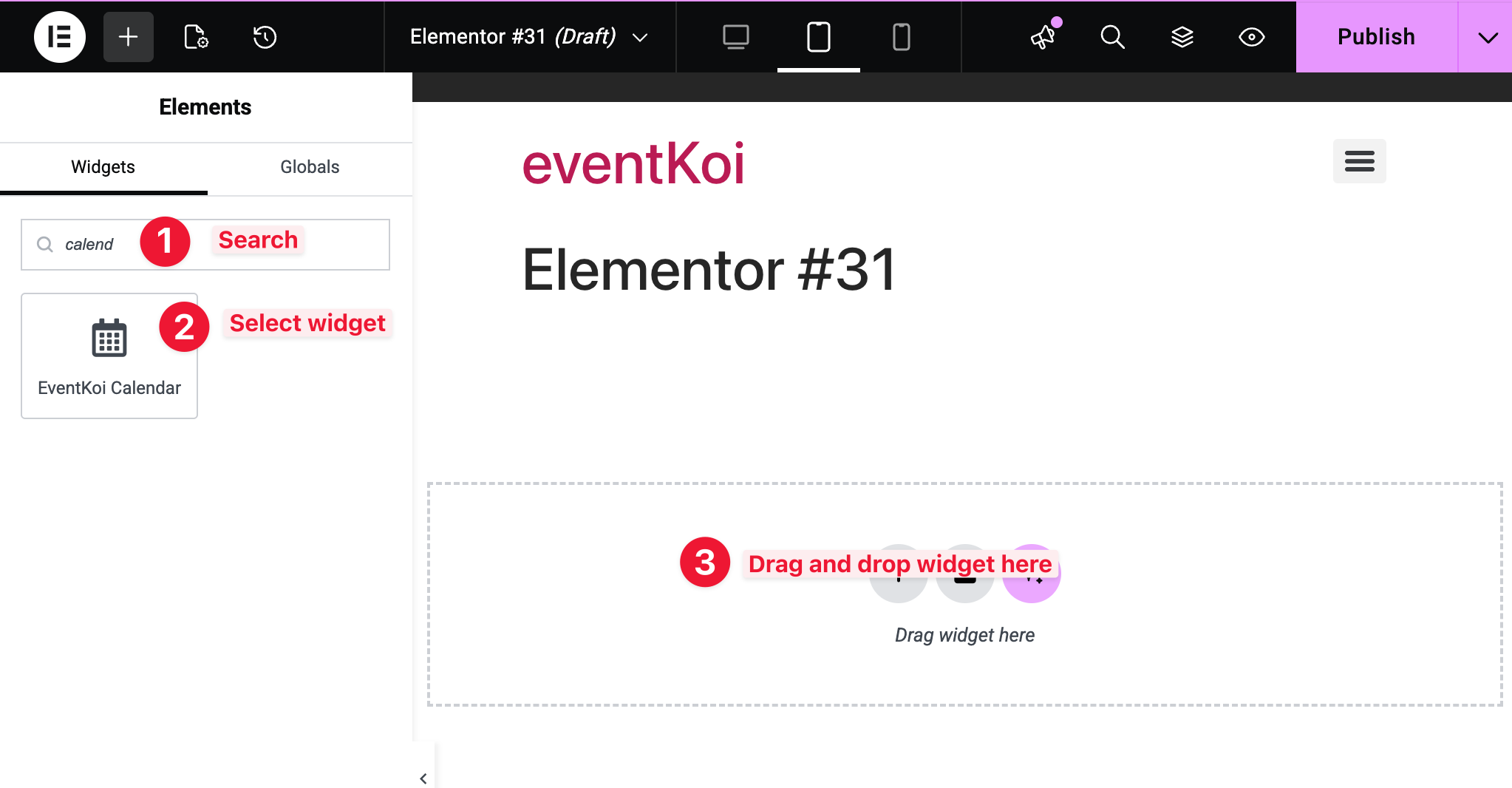Image resolution: width=1512 pixels, height=788 pixels.
Task: Click the Add Element plus button
Action: pyautogui.click(x=128, y=37)
